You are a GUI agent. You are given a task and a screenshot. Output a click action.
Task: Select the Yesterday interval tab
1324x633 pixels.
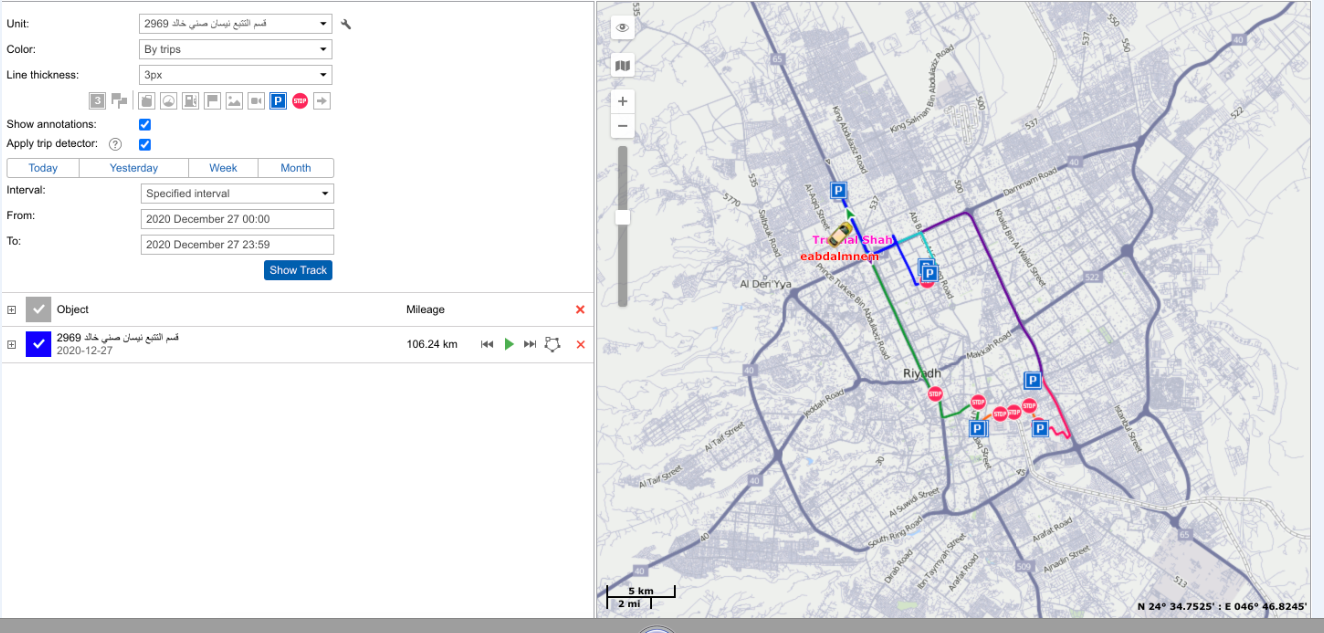coord(133,168)
